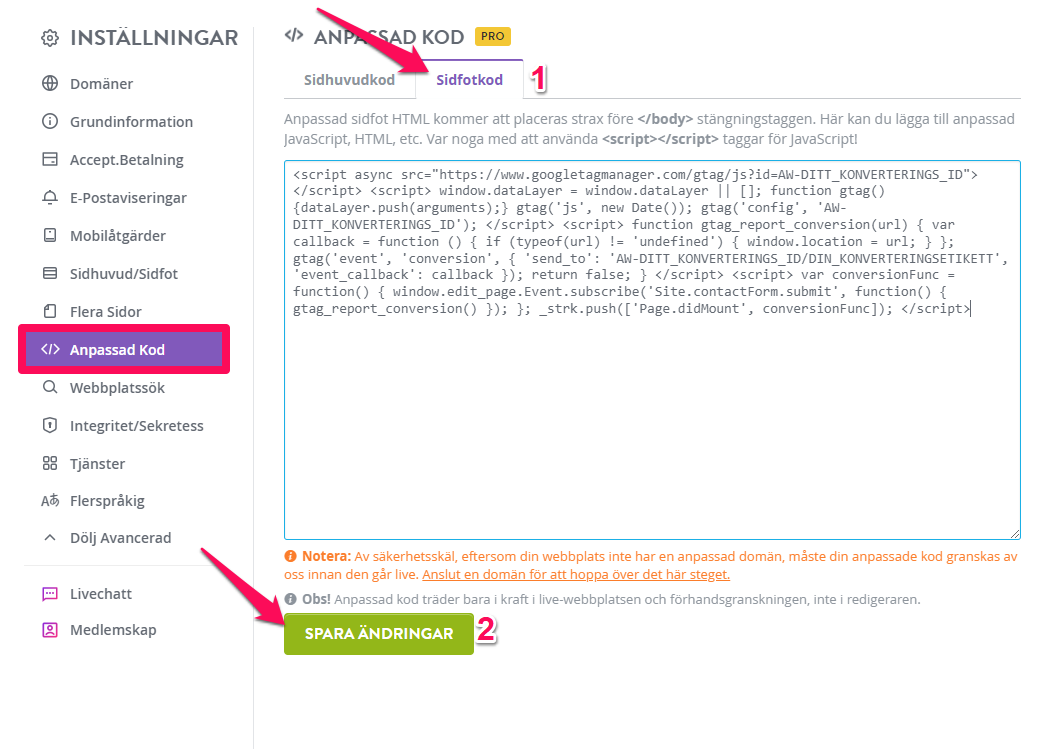Click the orange warning icon before Notera
The image size is (1049, 749).
tap(290, 556)
